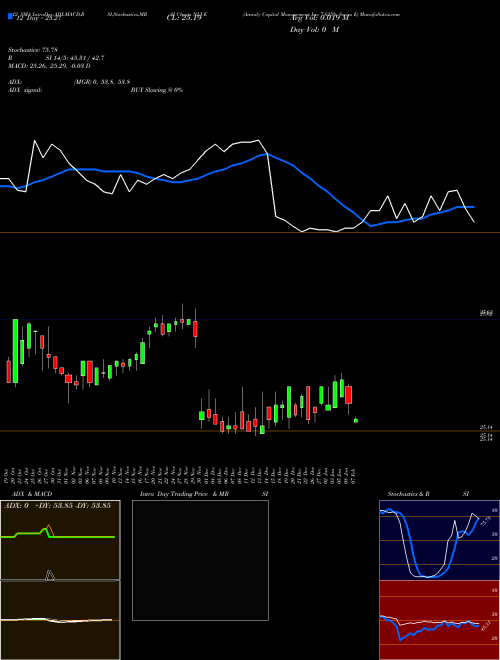Click the 'Day Vol: 0 M' text
The height and width of the screenshot is (660, 500).
pos(314,30)
